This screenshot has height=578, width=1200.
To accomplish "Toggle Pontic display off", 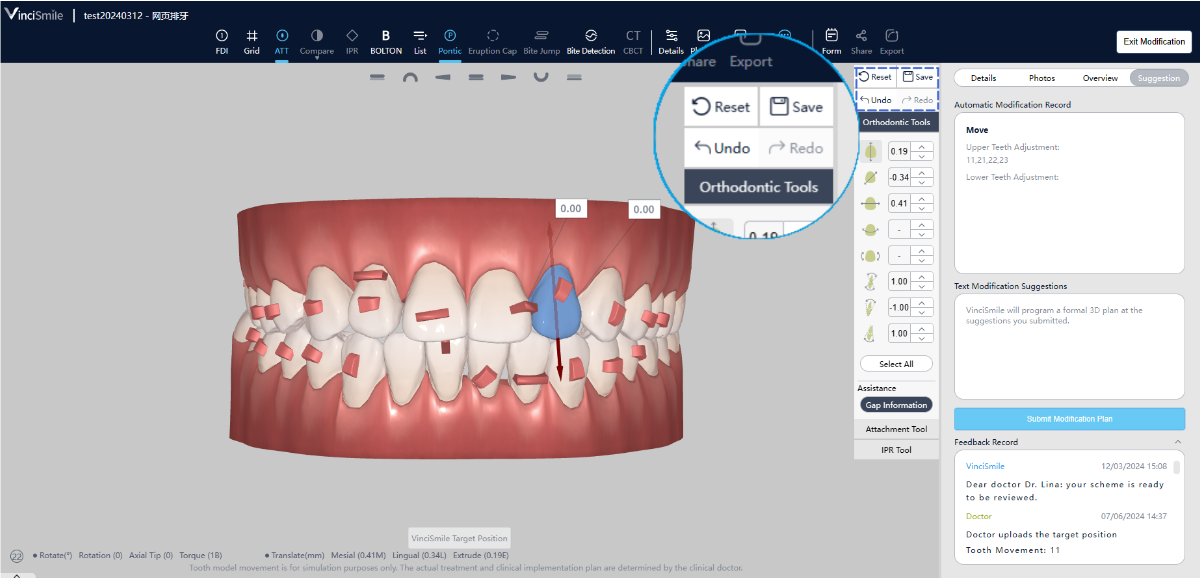I will [450, 41].
